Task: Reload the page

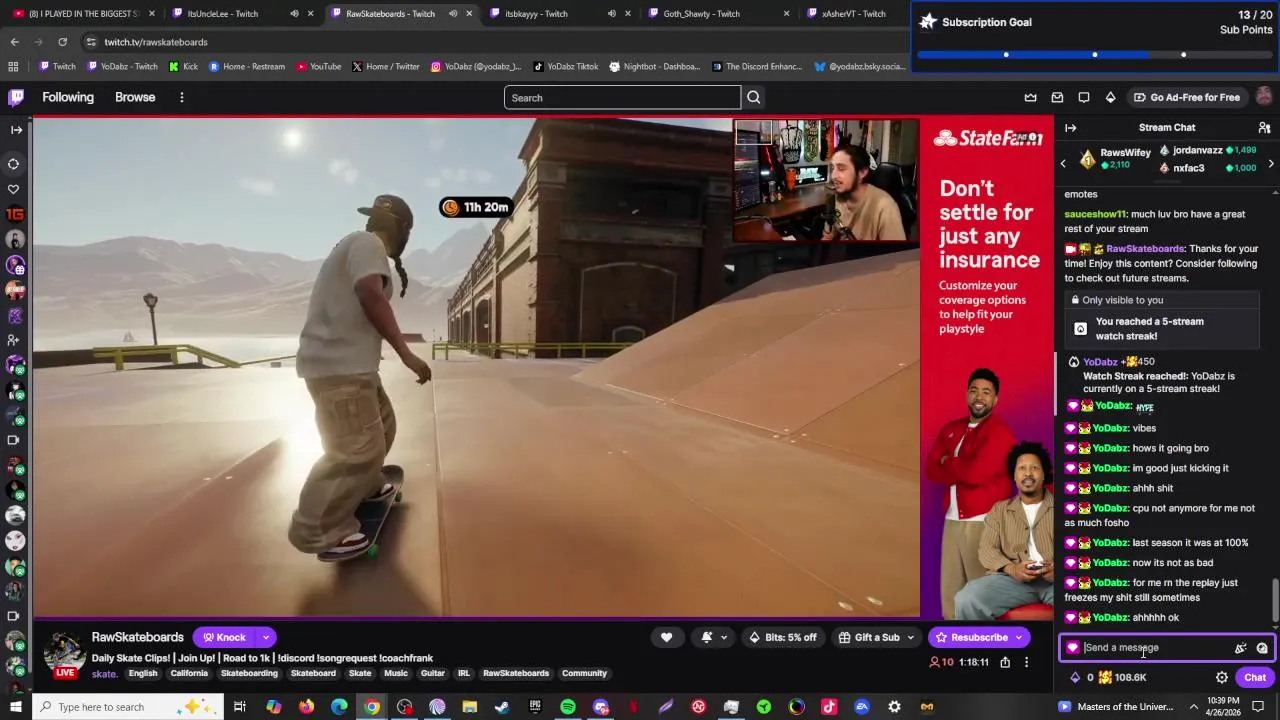Action: tap(62, 42)
